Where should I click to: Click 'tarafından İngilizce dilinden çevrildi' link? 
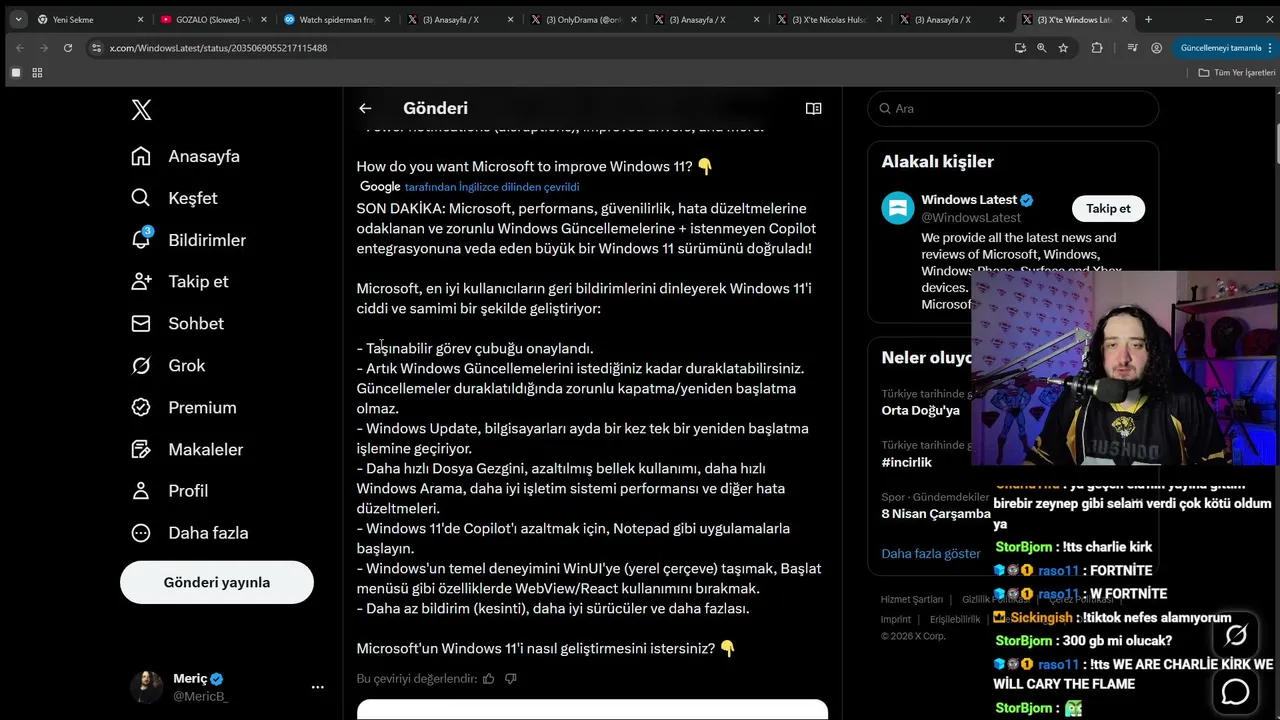click(x=492, y=187)
